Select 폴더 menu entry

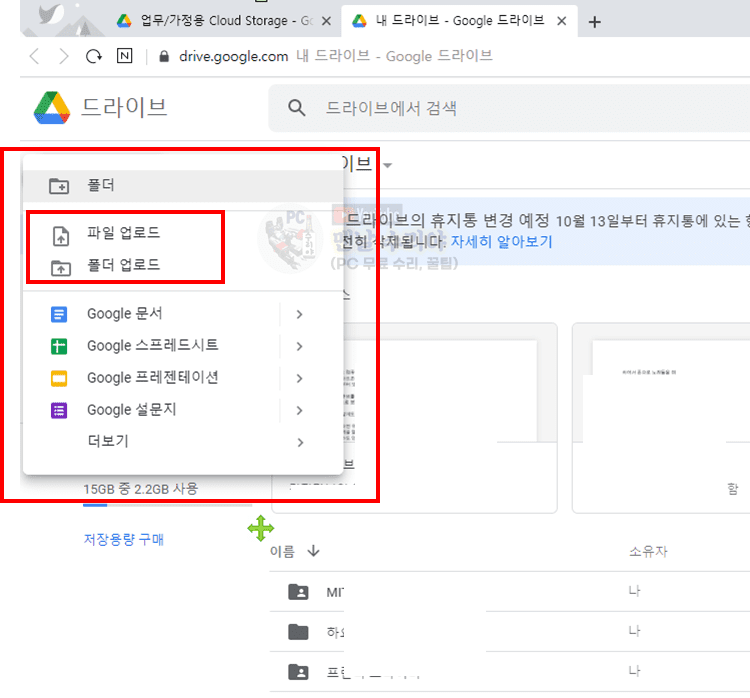pyautogui.click(x=183, y=186)
